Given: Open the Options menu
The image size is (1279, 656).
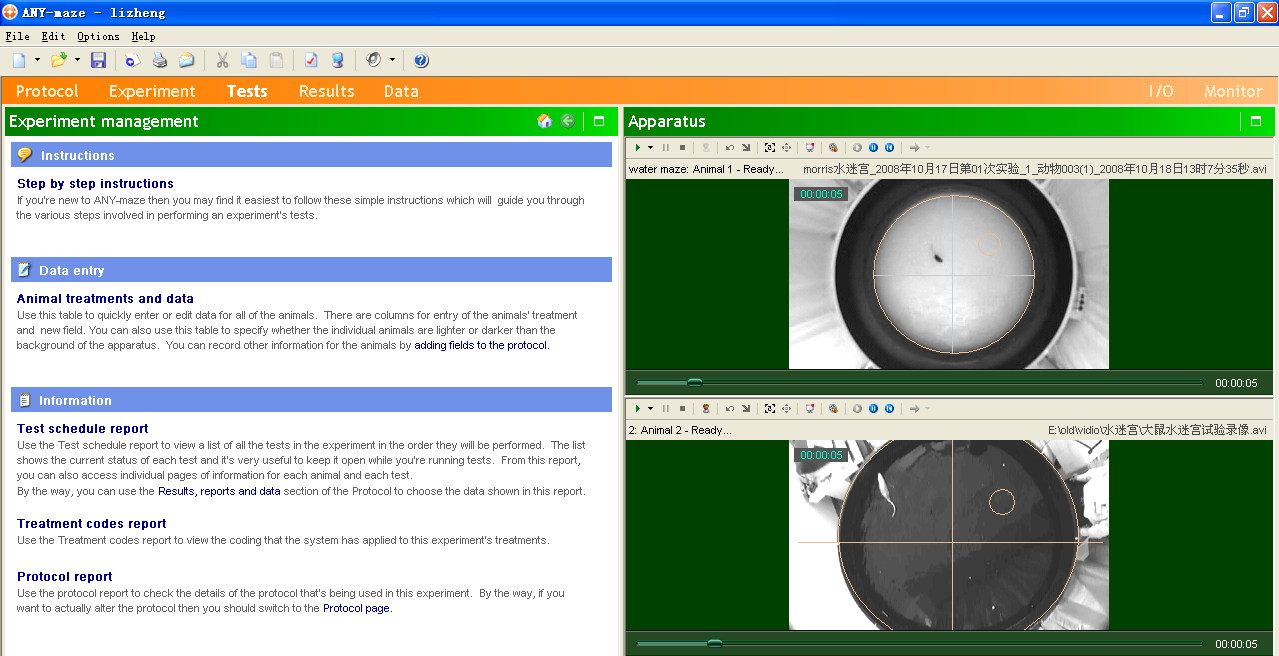Looking at the screenshot, I should (x=98, y=36).
